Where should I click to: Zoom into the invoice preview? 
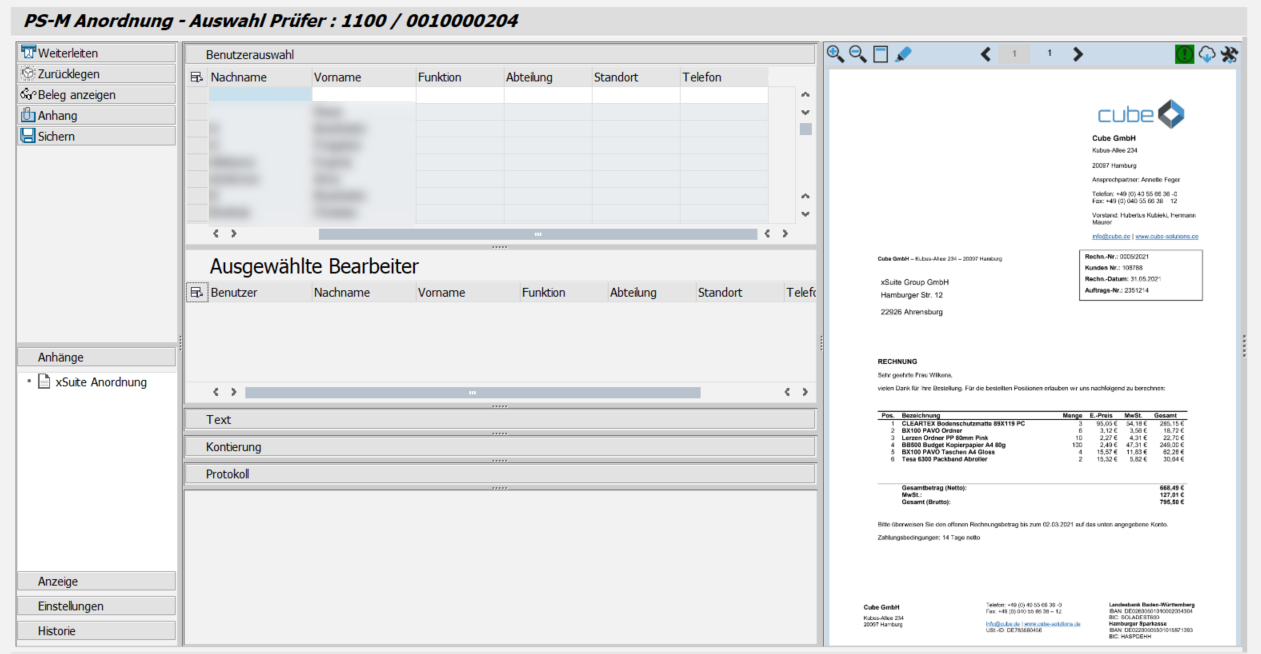(833, 54)
